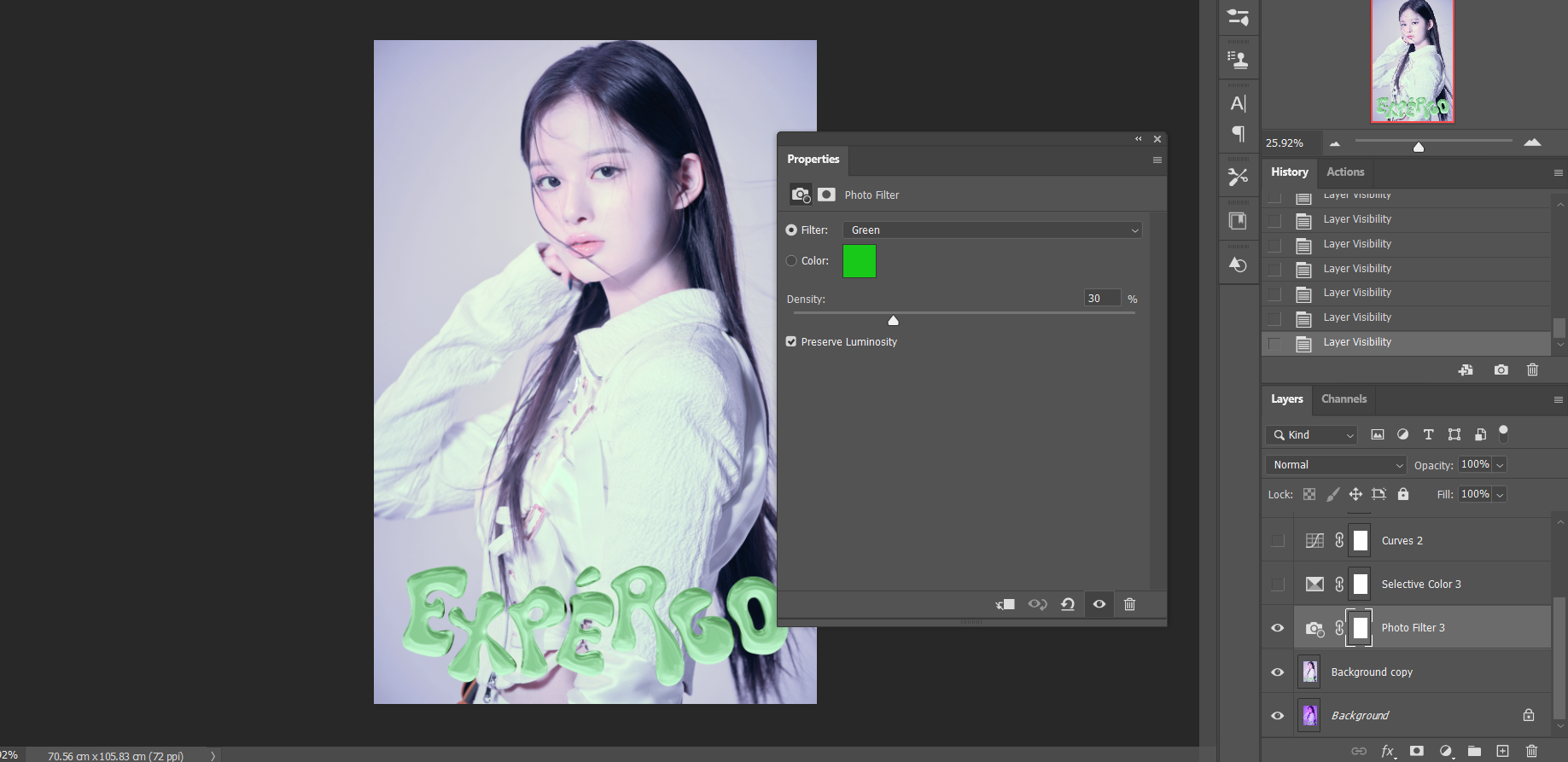Click the Navigator zoom out small mountains icon
This screenshot has width=1568, height=762.
click(x=1335, y=143)
